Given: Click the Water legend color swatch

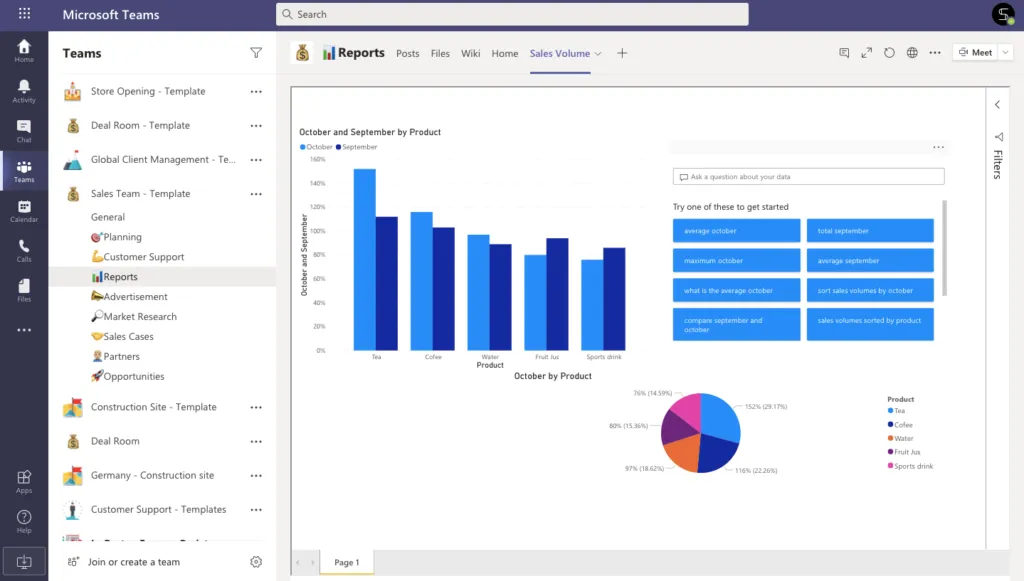Looking at the screenshot, I should click(x=890, y=438).
